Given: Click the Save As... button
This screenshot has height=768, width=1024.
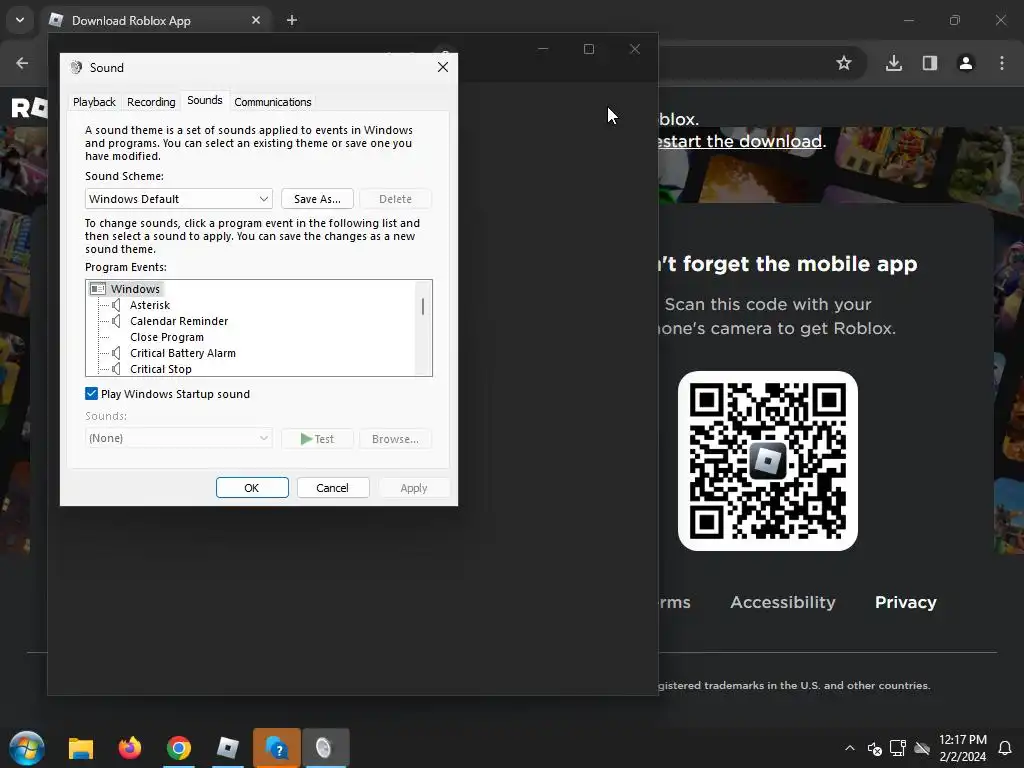Looking at the screenshot, I should pos(317,199).
